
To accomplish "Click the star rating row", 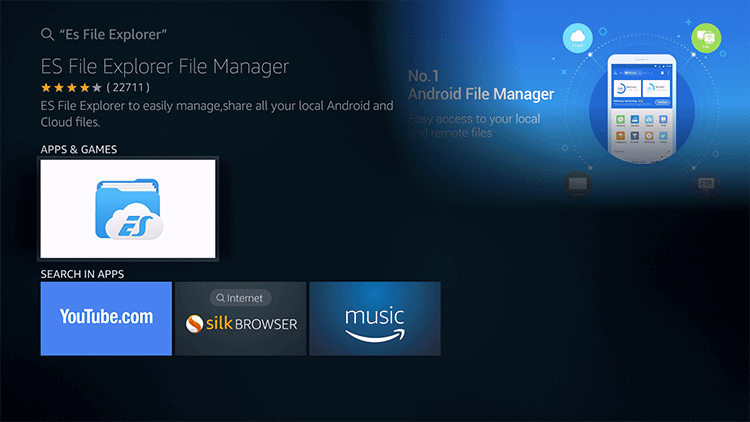I will tap(71, 88).
